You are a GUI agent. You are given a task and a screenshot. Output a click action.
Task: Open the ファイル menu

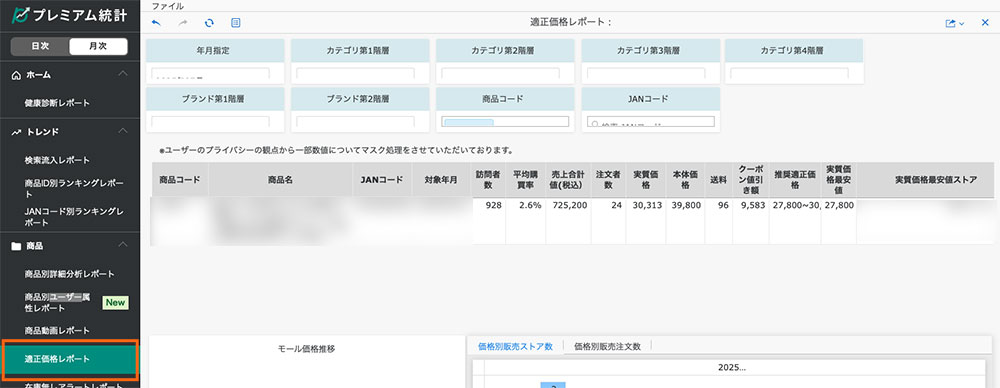click(168, 6)
